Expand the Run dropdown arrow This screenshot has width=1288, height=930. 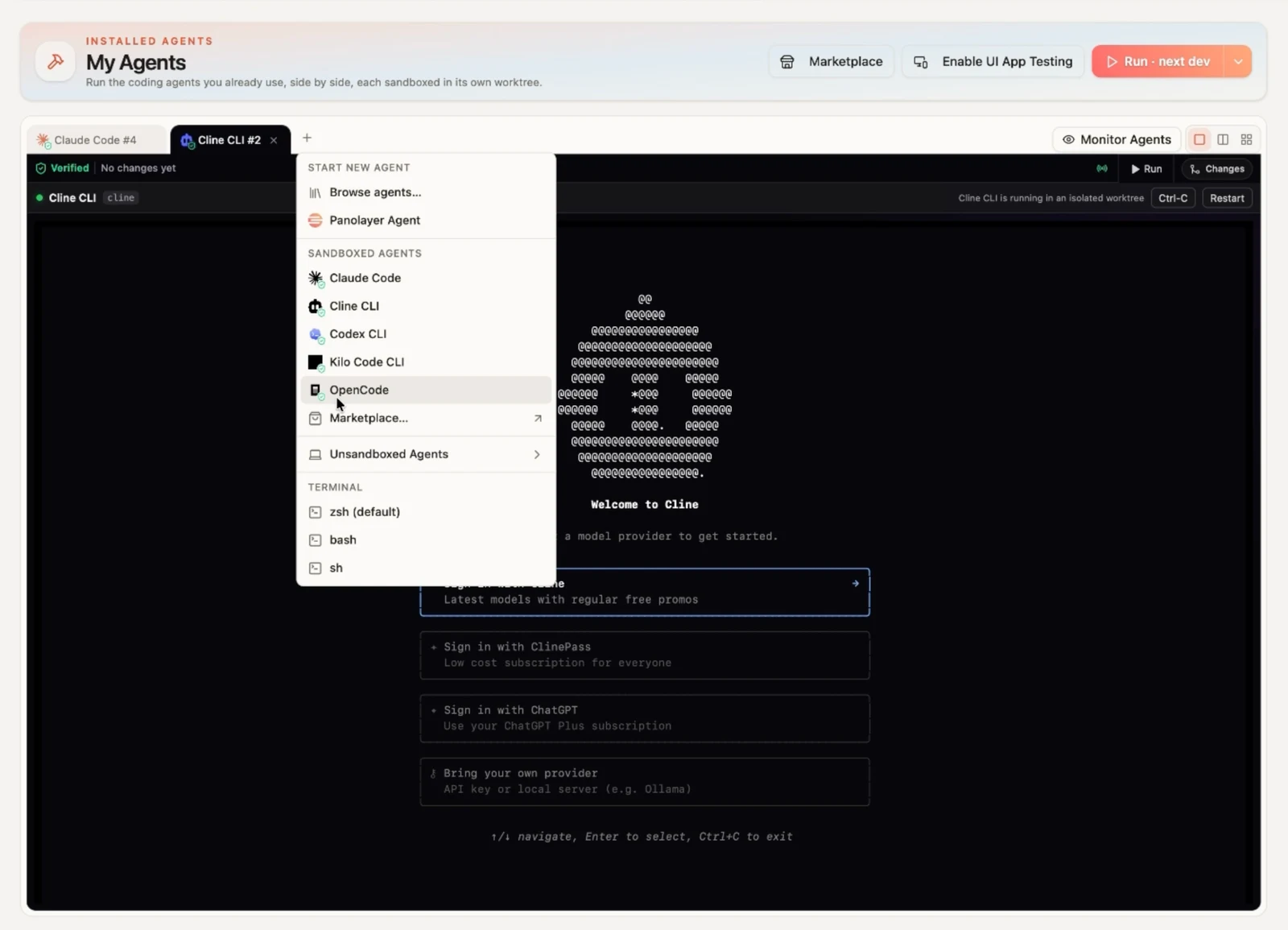coord(1238,61)
